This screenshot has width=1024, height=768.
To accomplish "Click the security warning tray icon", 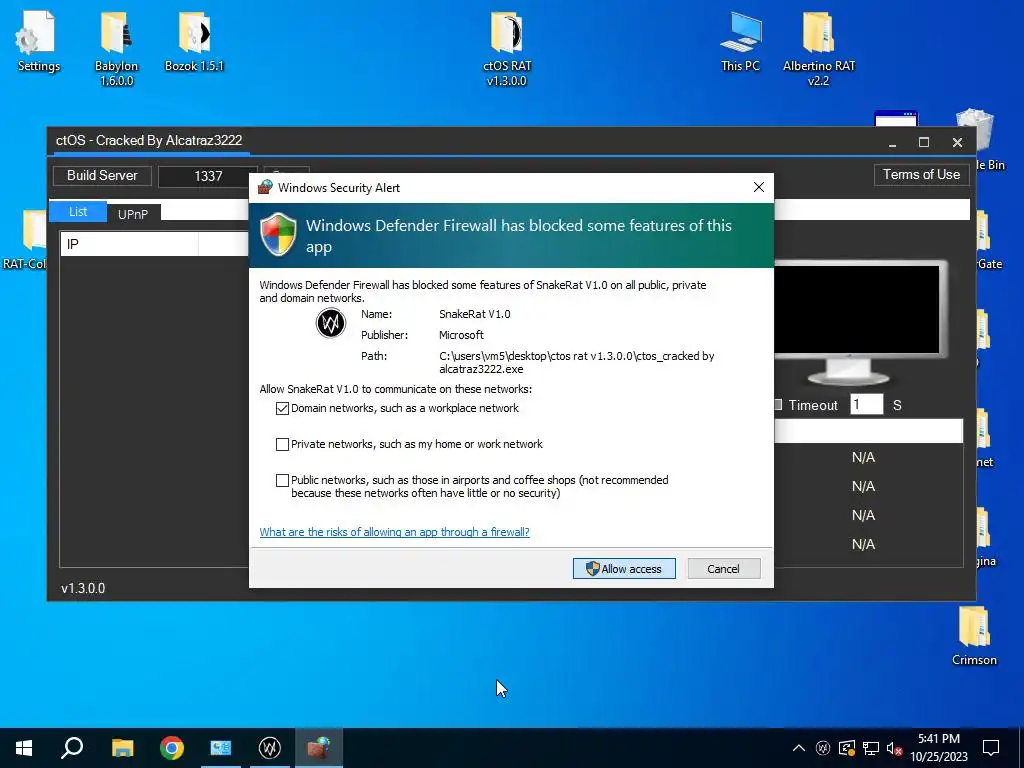I will pos(847,748).
